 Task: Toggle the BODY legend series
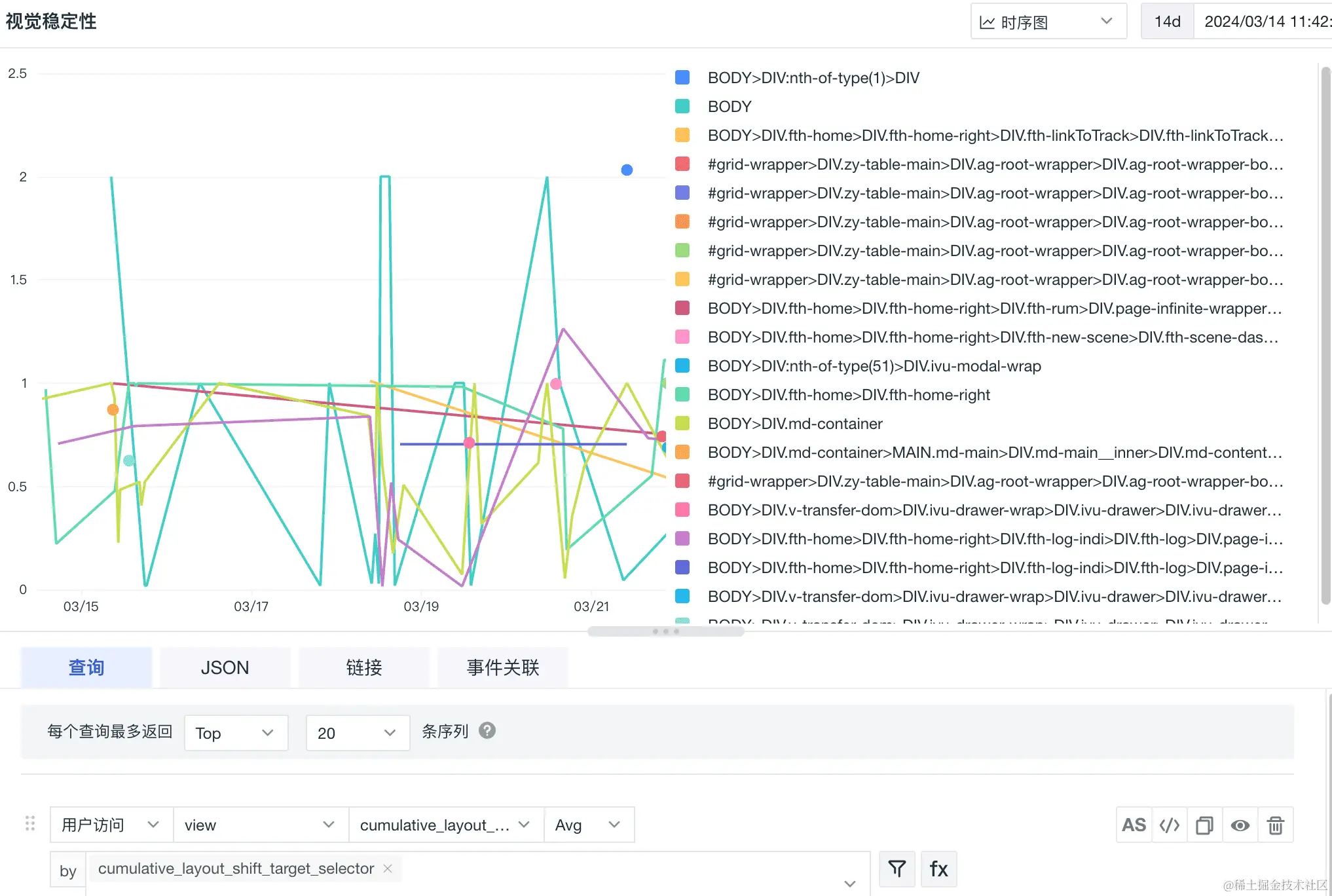[729, 106]
